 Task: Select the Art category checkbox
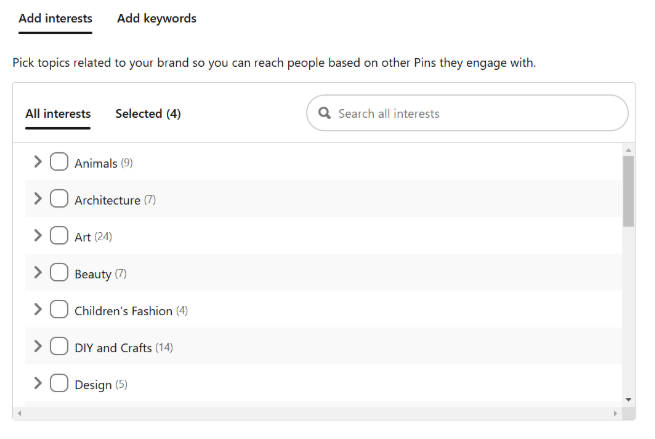coord(59,235)
